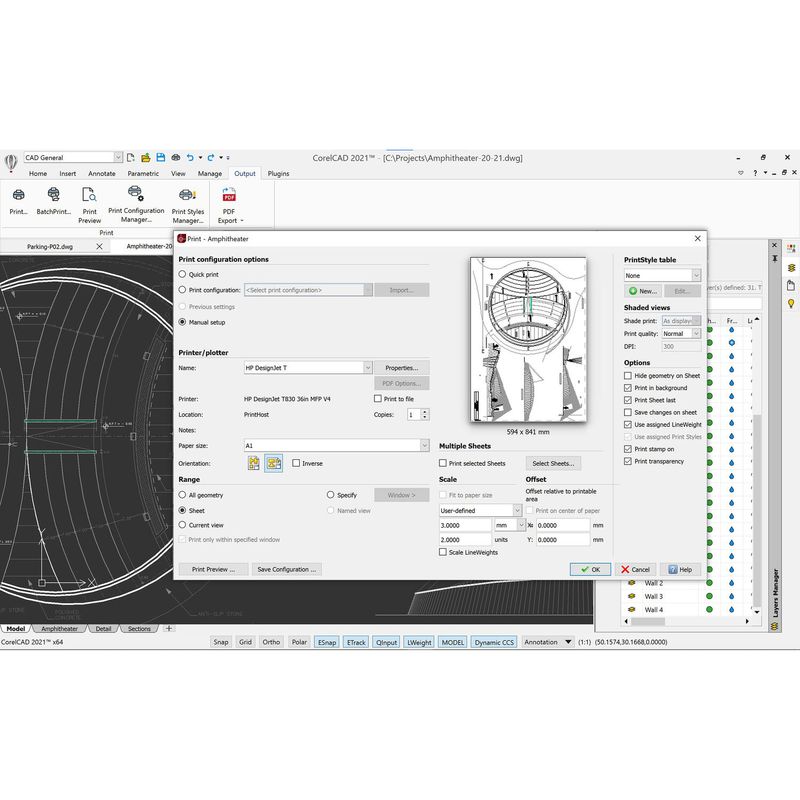Click the Save floppy disk icon
This screenshot has height=800, width=800.
pos(161,158)
